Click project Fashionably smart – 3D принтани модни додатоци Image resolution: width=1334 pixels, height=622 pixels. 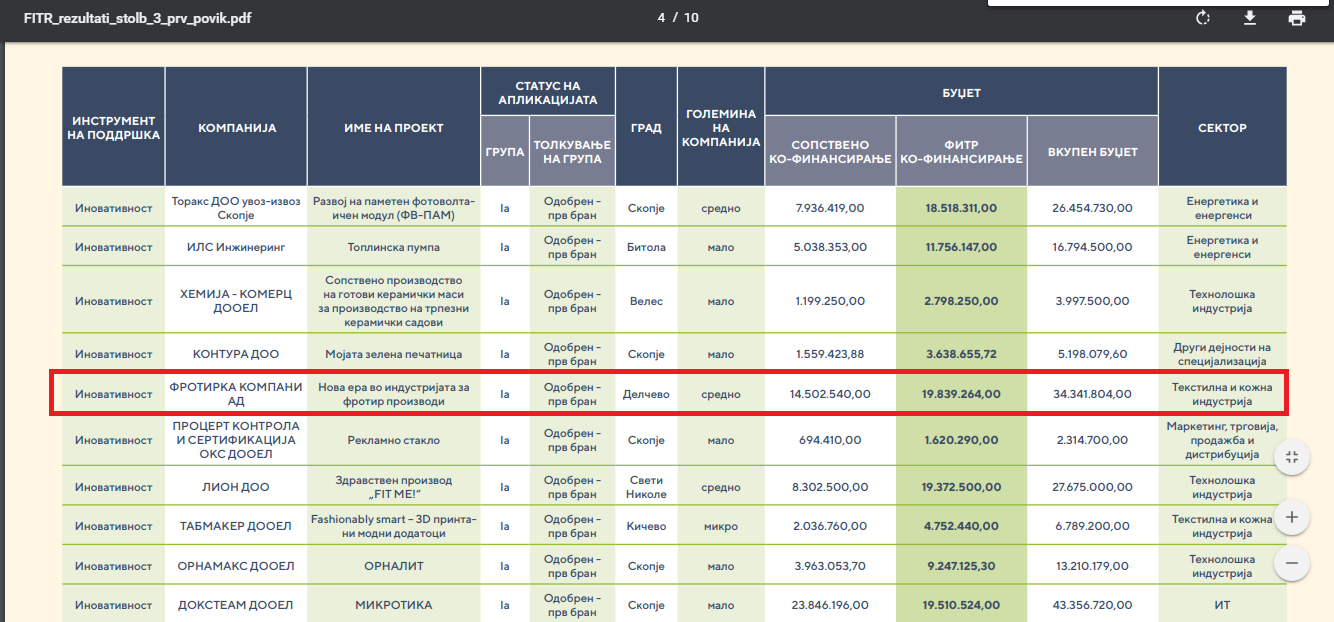pos(394,526)
